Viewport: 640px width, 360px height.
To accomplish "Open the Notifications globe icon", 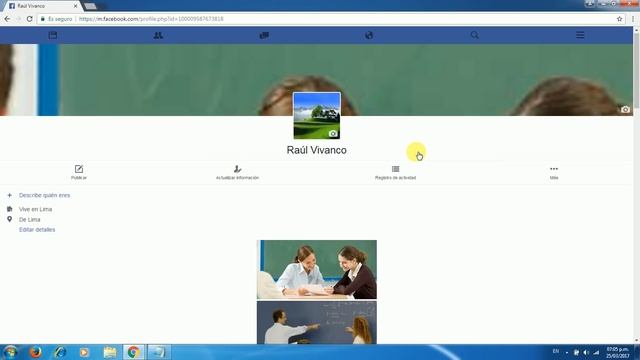I will (369, 35).
